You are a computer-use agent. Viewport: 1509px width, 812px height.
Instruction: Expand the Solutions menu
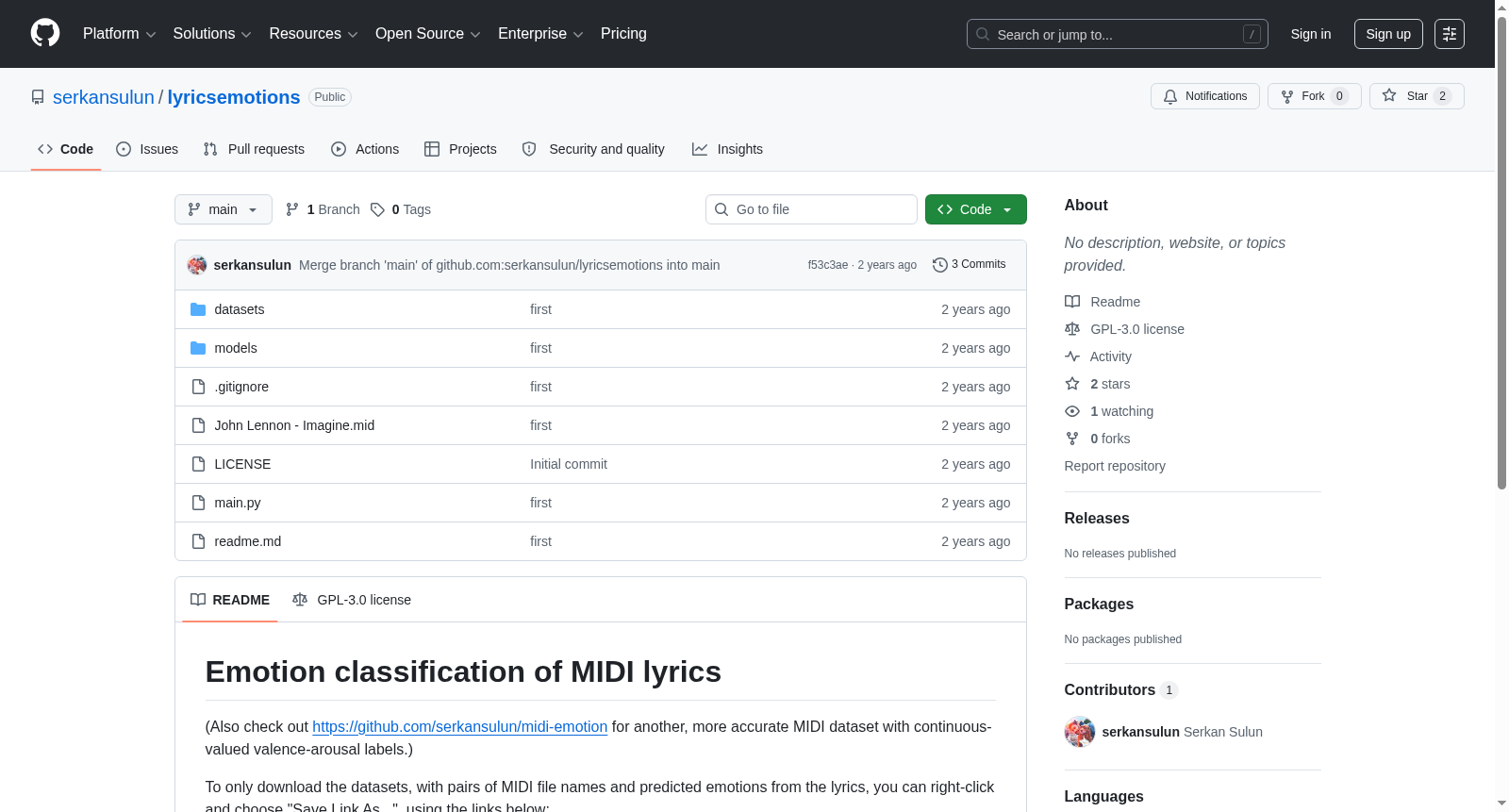(x=212, y=34)
